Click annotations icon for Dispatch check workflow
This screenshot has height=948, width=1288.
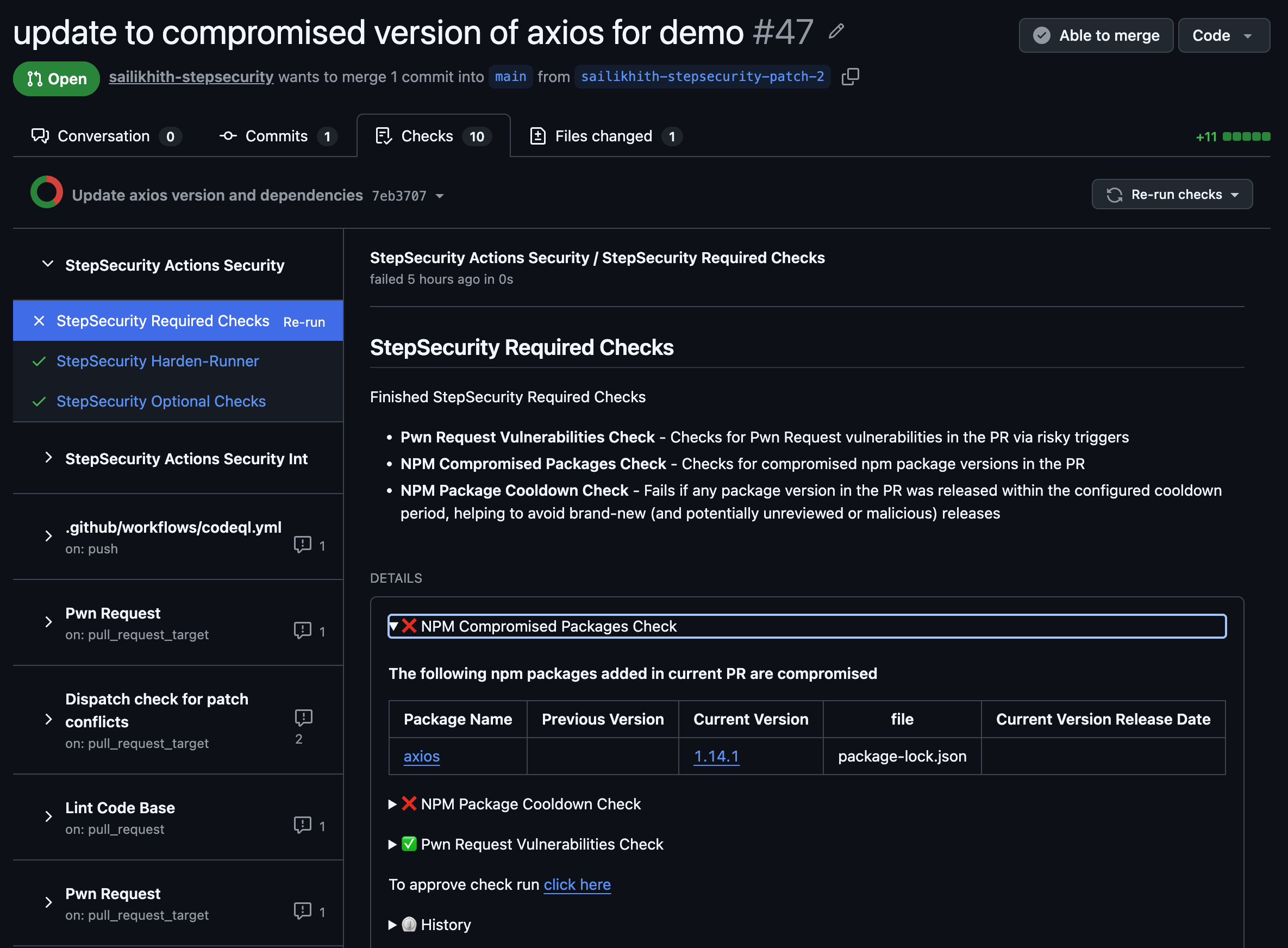[303, 718]
